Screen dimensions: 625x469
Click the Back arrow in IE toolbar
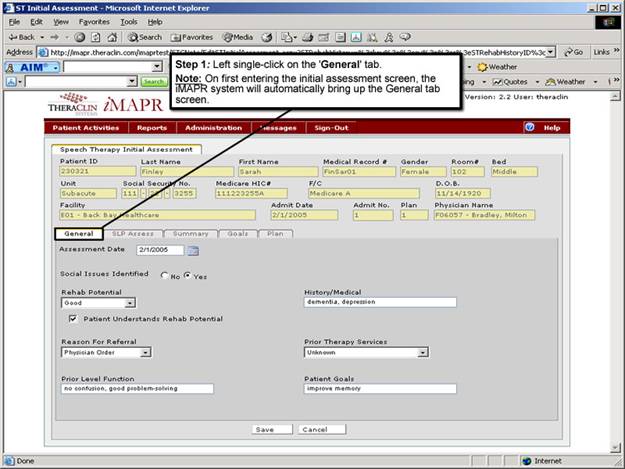click(x=21, y=37)
